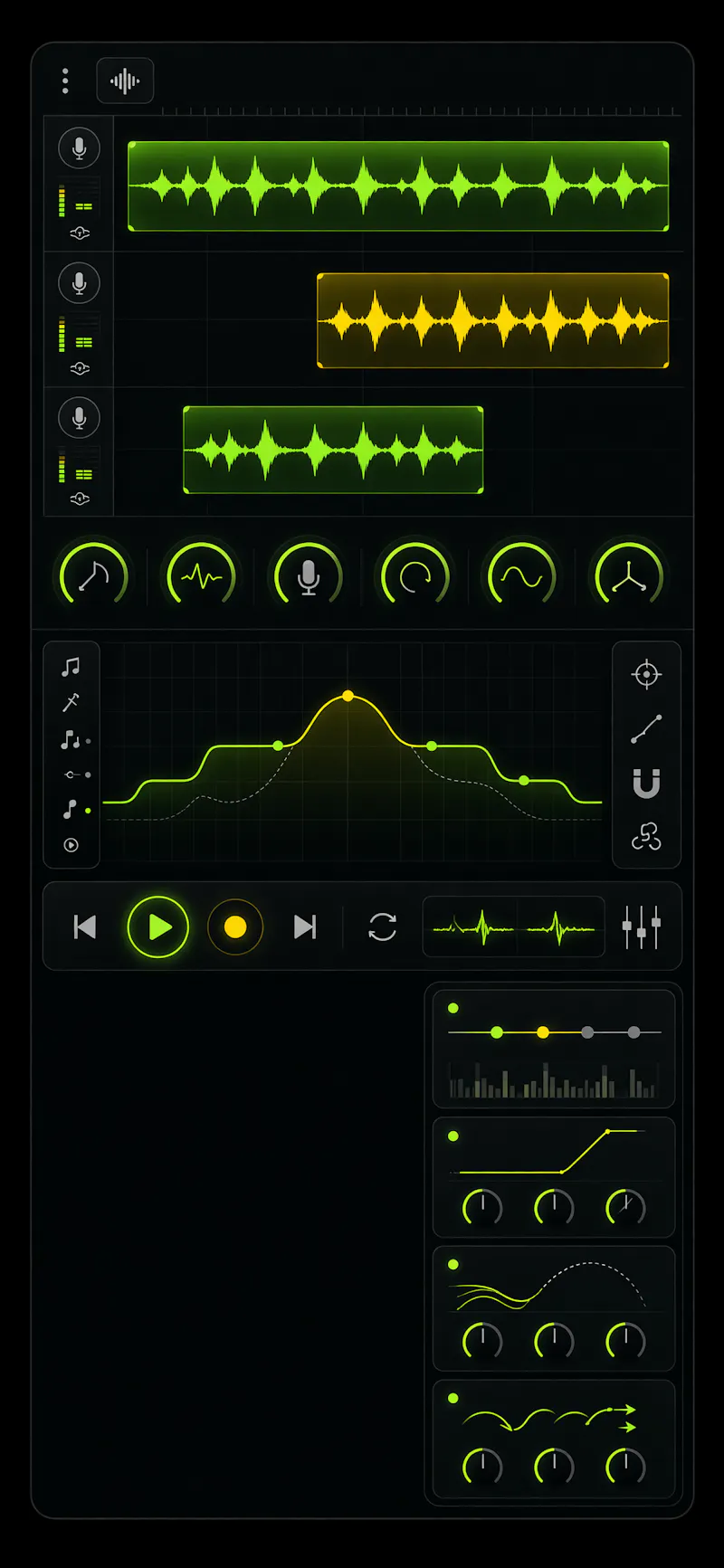
Task: Toggle the magnet snap tool
Action: (646, 784)
